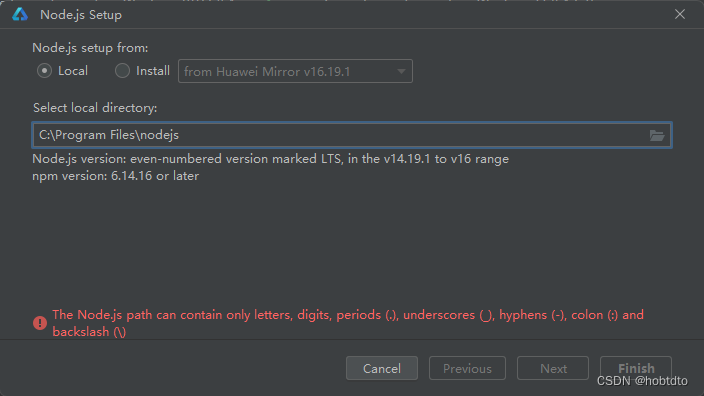Click the DevEco Studio logo icon
704x396 pixels.
tap(20, 14)
